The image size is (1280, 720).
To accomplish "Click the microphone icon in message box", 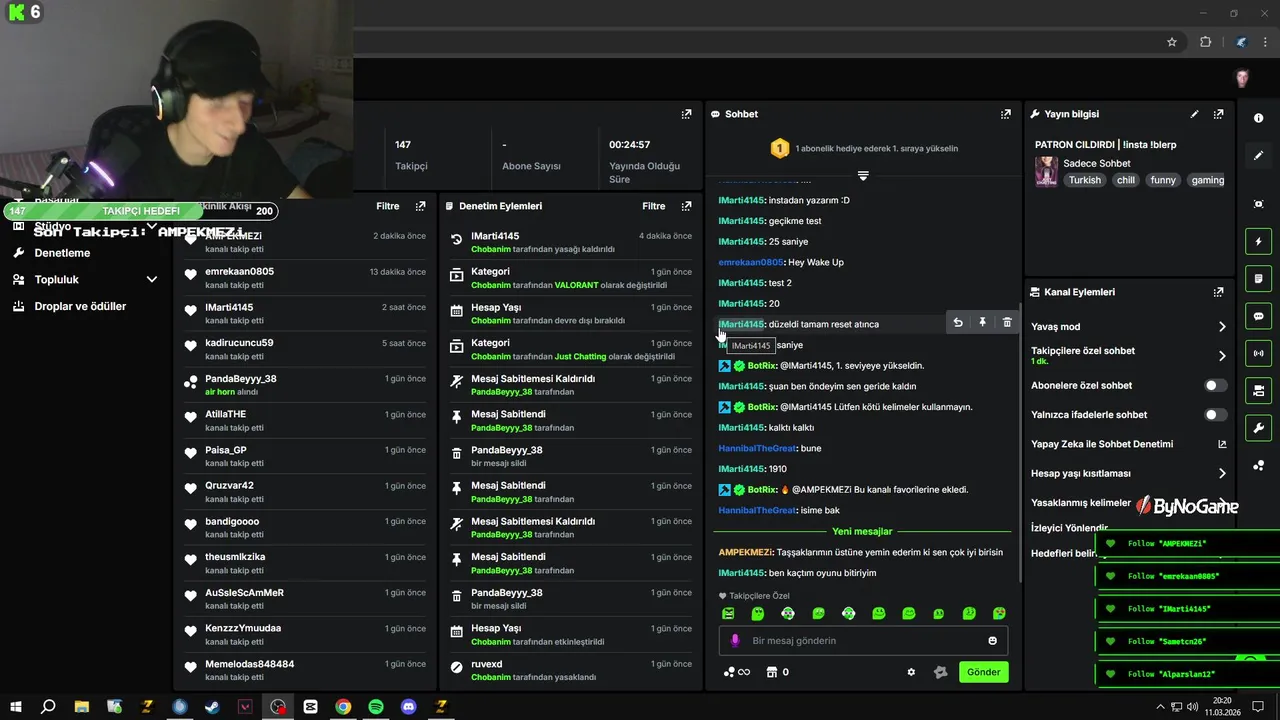I will click(735, 641).
